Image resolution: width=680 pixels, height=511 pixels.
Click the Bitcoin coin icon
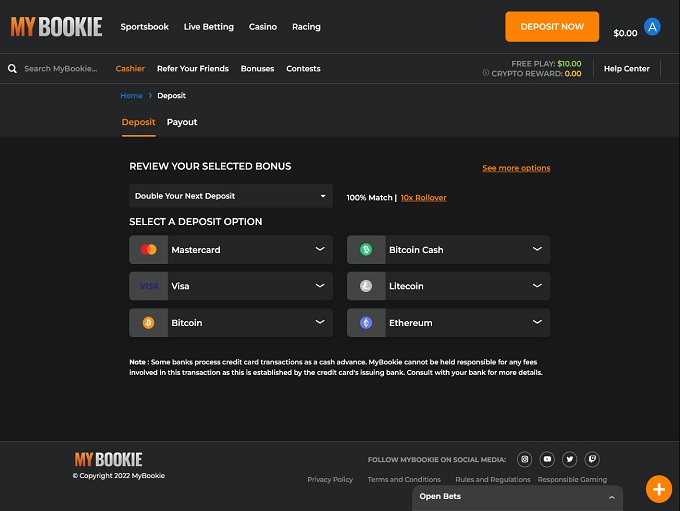148,323
